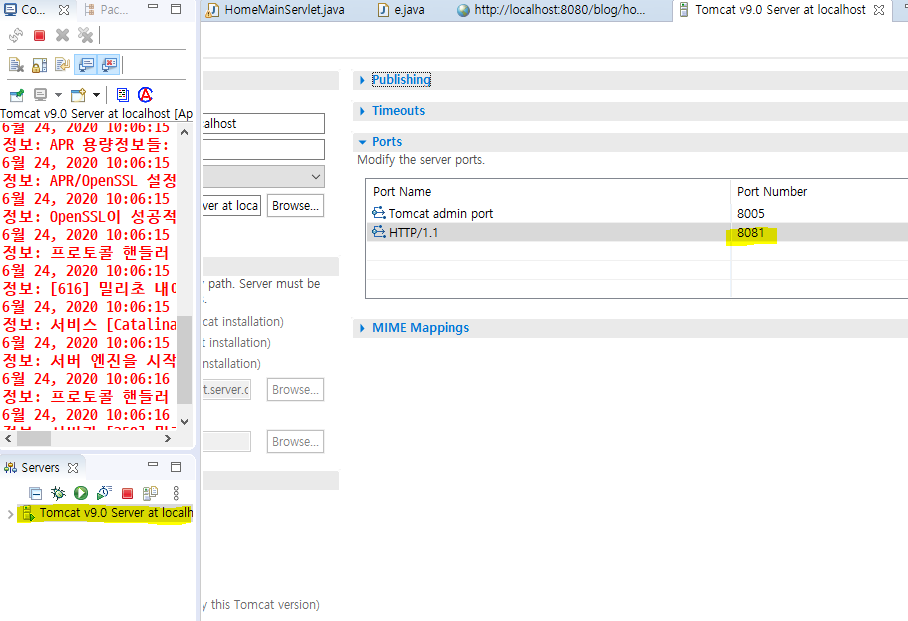The width and height of the screenshot is (908, 621).
Task: Toggle Word Wrap in Console toolbar
Action: tap(62, 64)
